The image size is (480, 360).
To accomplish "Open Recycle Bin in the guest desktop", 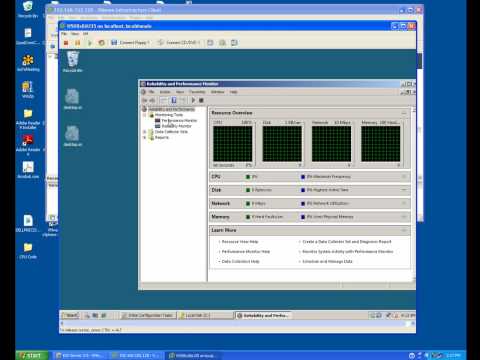I will (73, 61).
